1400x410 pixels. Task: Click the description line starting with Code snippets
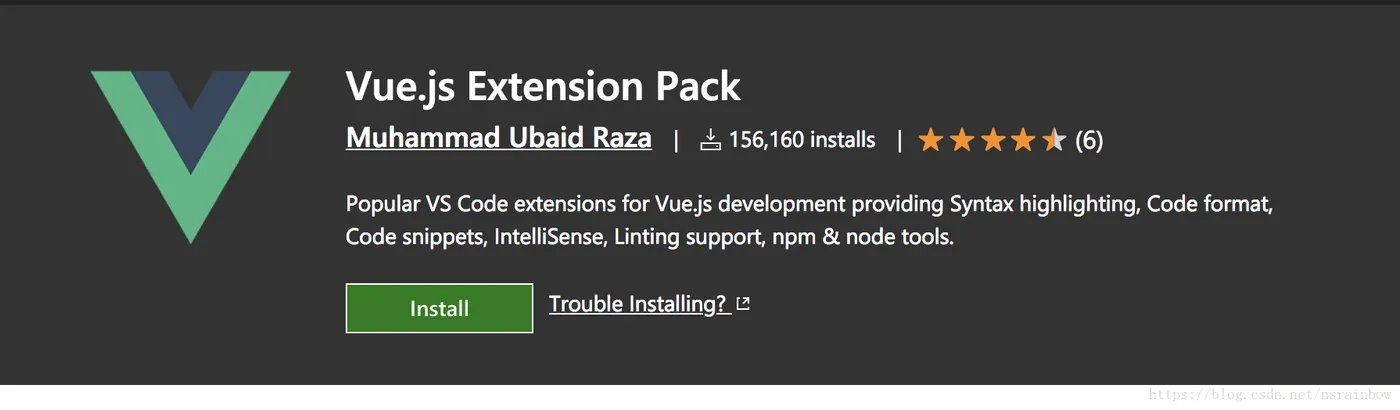(650, 238)
